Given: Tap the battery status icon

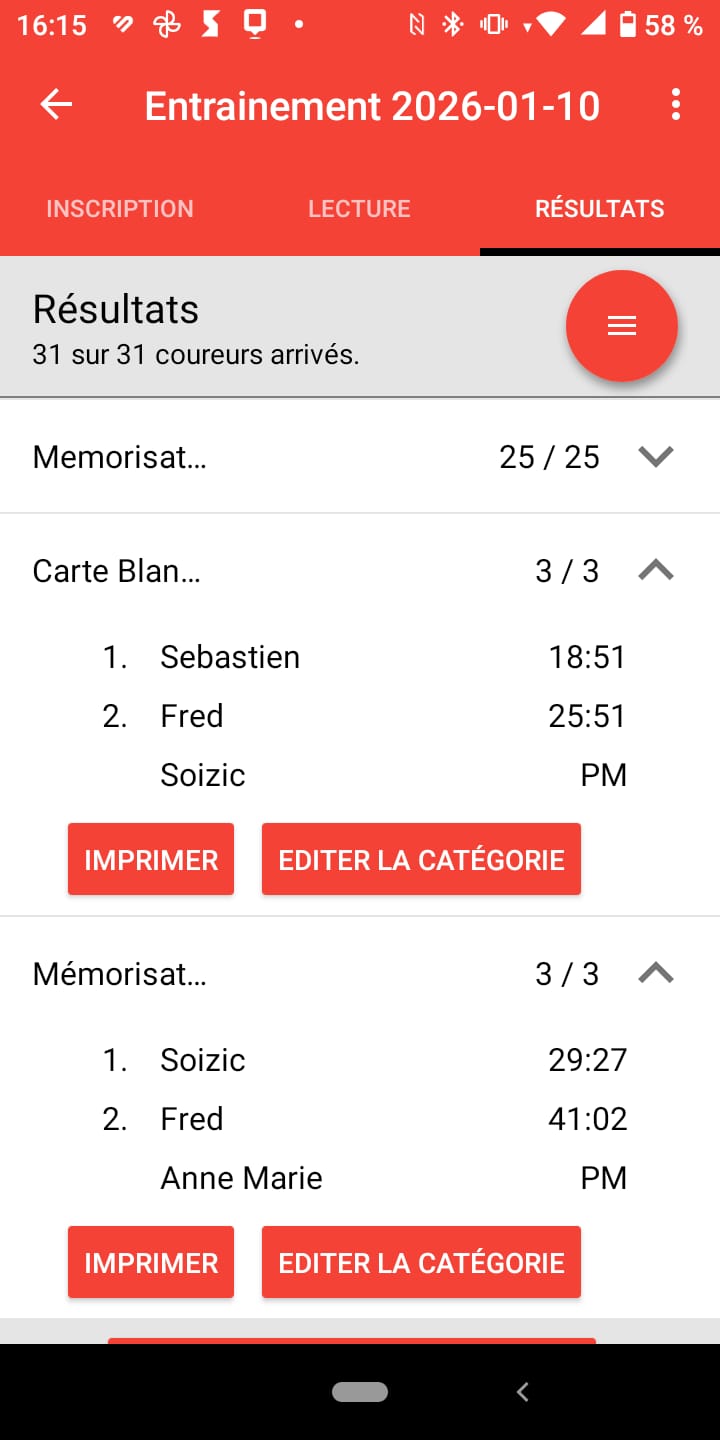Looking at the screenshot, I should click(x=627, y=25).
